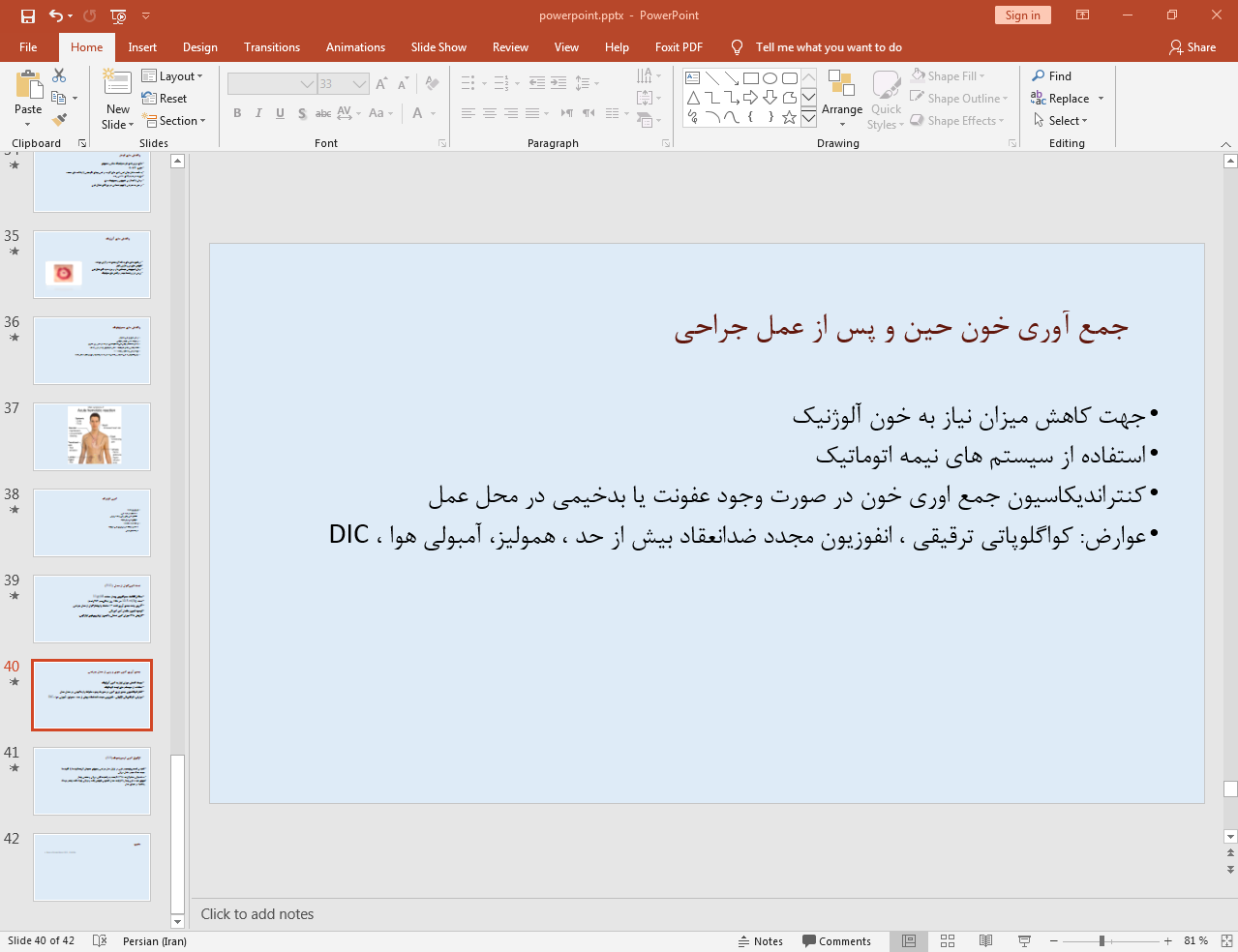Toggle the Notes pane

point(761,941)
